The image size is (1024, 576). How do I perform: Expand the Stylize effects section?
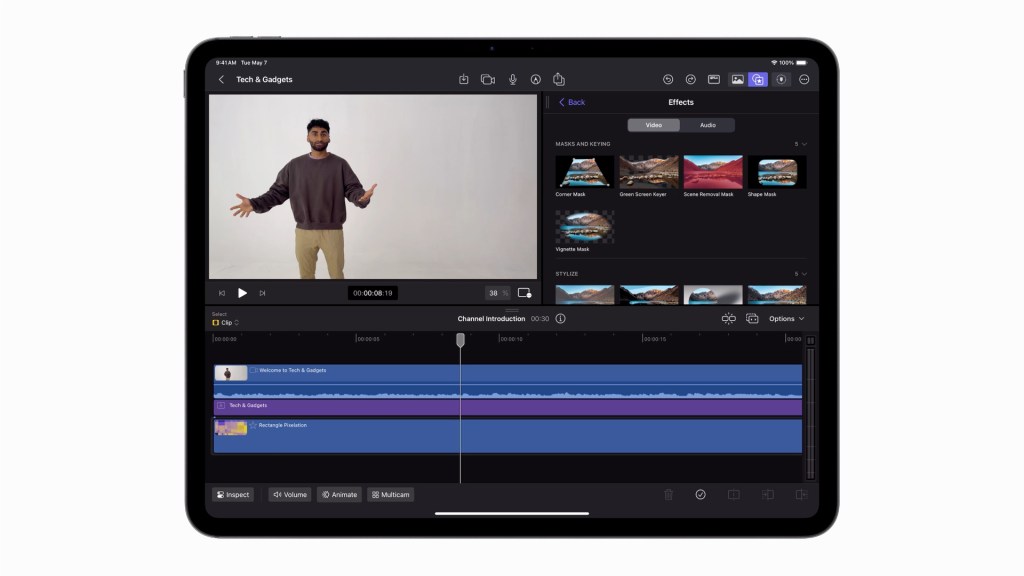(x=802, y=272)
